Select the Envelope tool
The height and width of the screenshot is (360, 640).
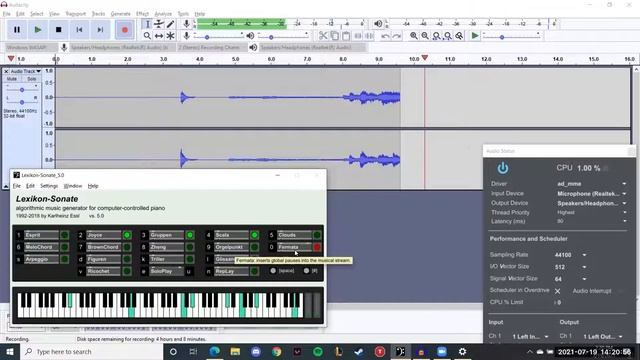pyautogui.click(x=159, y=24)
